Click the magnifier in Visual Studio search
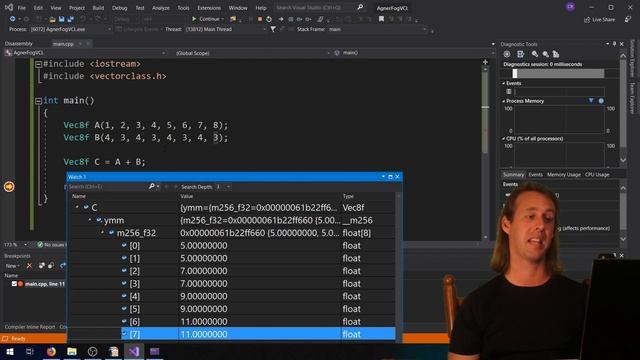640x360 pixels. click(360, 7)
